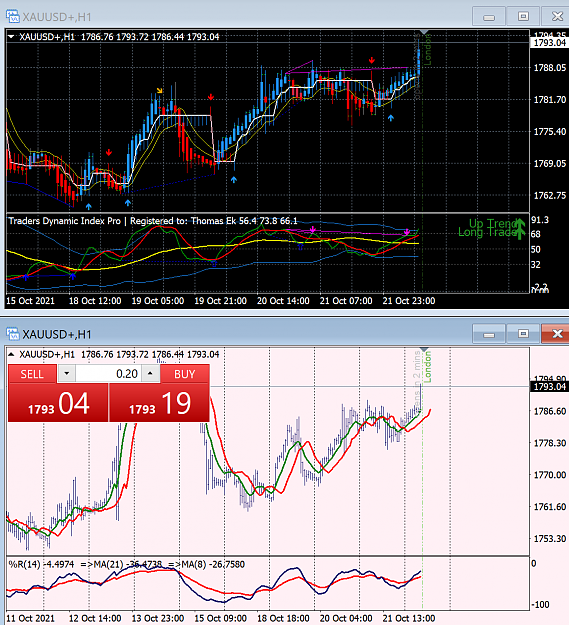
Task: Click the -100 level on %R indicator scale
Action: [x=541, y=605]
